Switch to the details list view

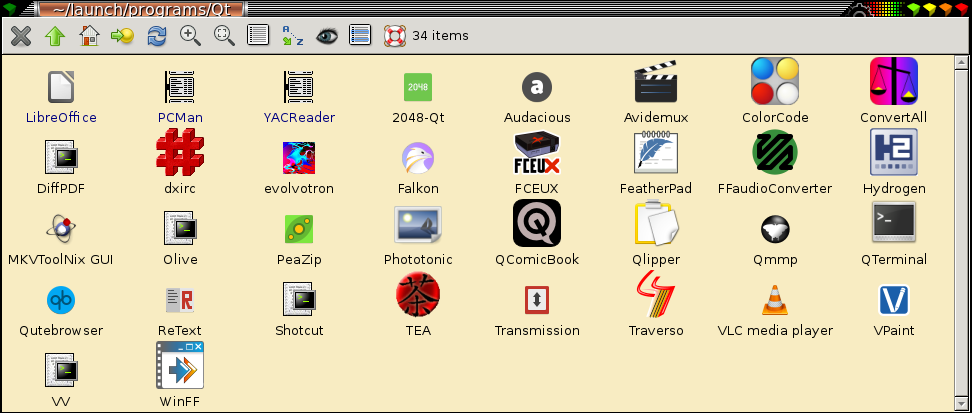[x=258, y=35]
